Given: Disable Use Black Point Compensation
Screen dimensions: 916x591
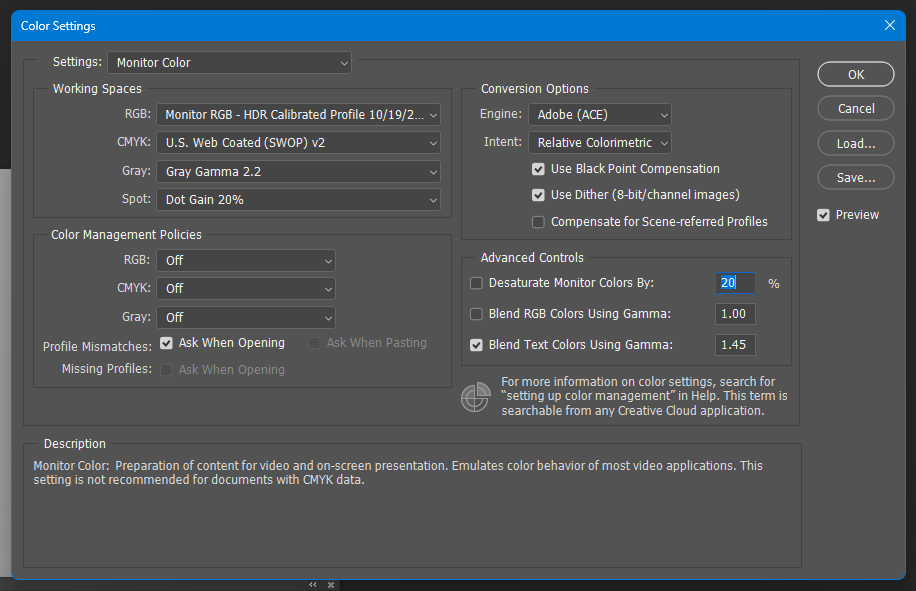Looking at the screenshot, I should point(538,169).
